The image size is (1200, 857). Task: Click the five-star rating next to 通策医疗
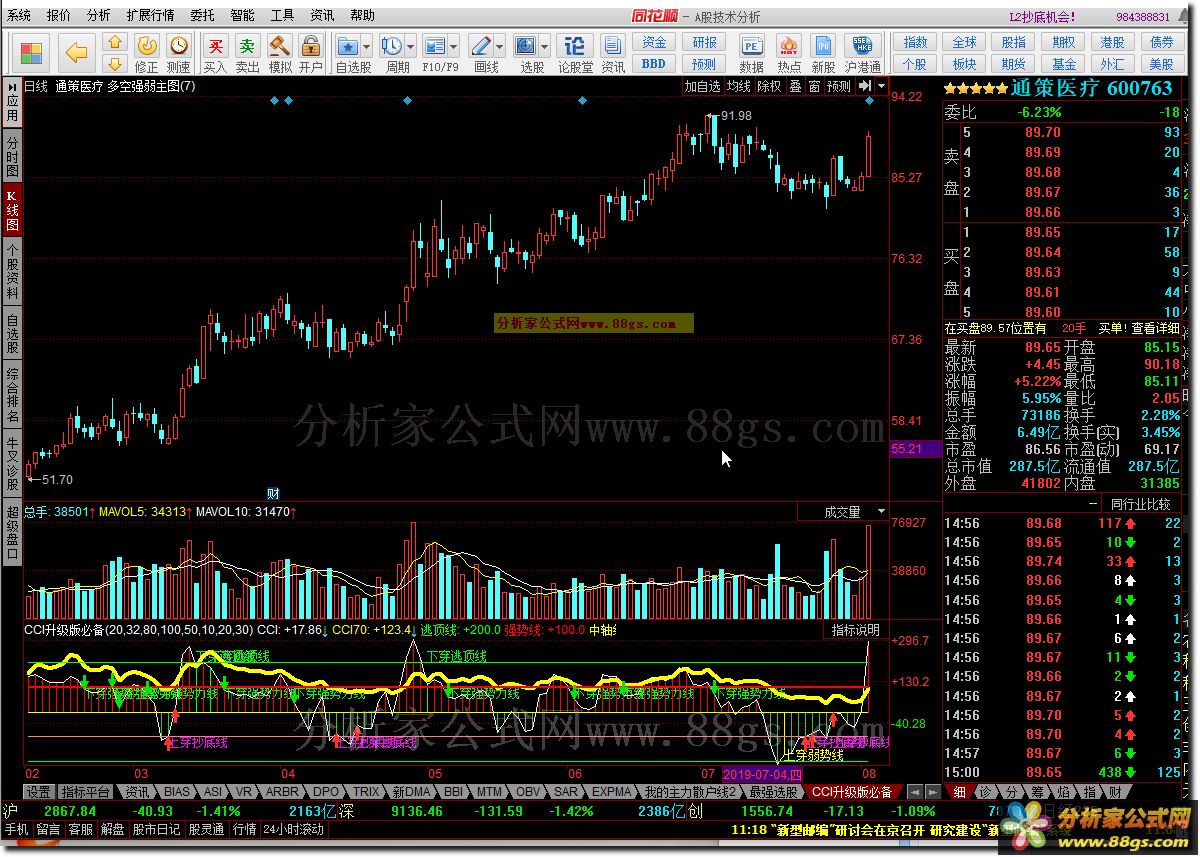pos(975,88)
